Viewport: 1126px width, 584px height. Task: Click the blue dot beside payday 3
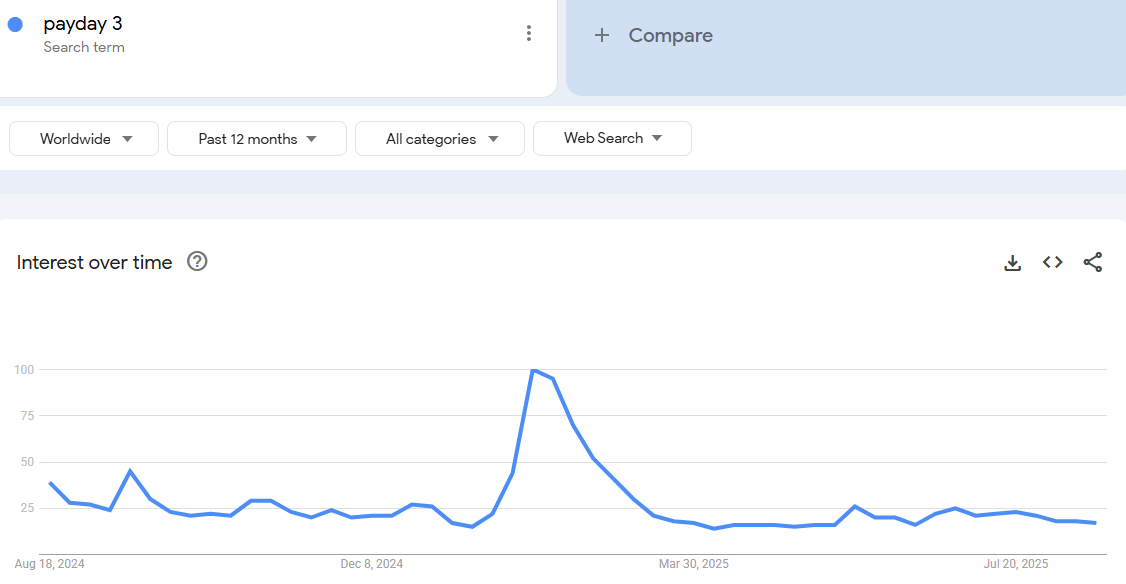(15, 25)
